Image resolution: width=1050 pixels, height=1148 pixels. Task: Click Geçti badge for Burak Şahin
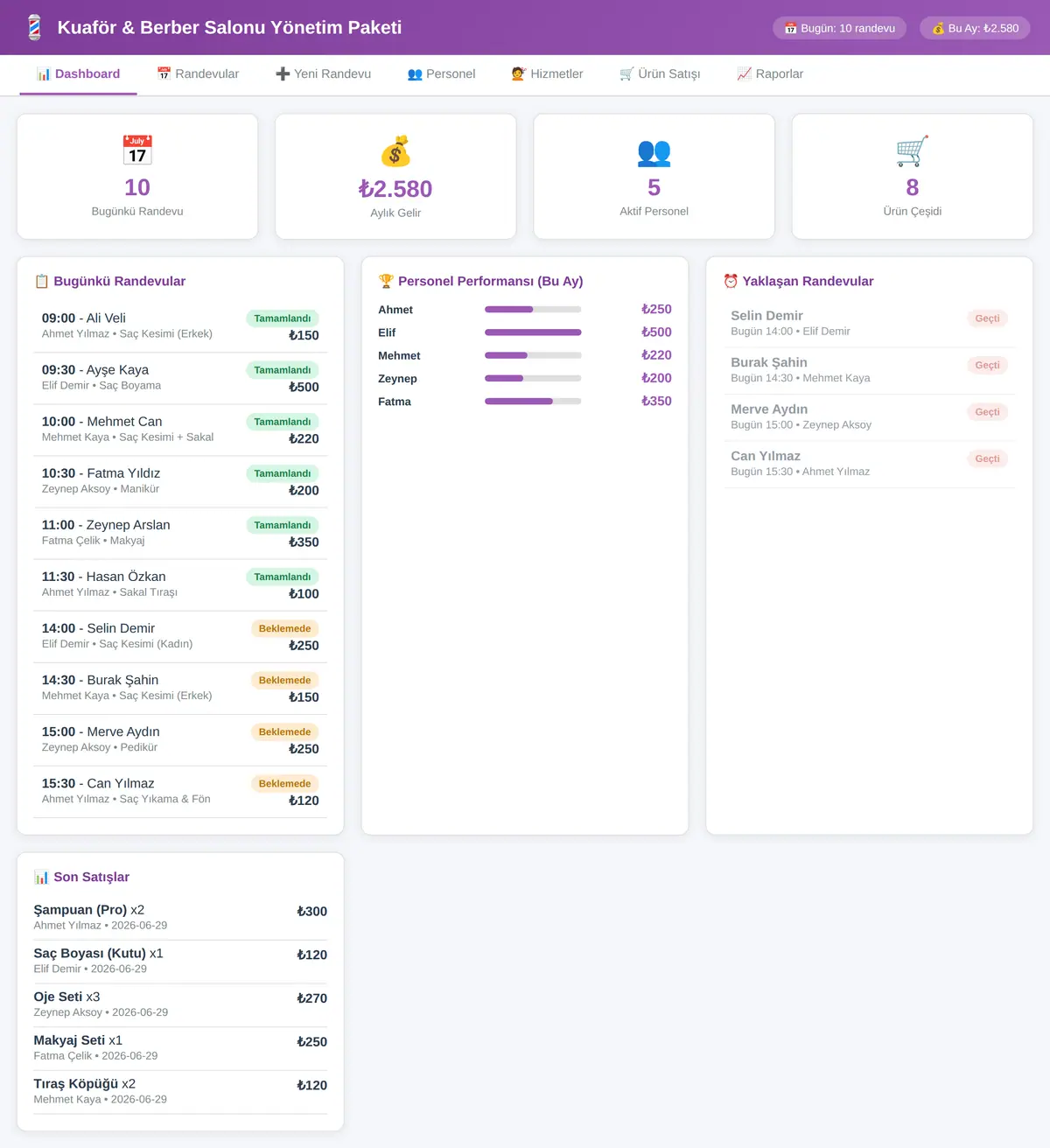(987, 365)
